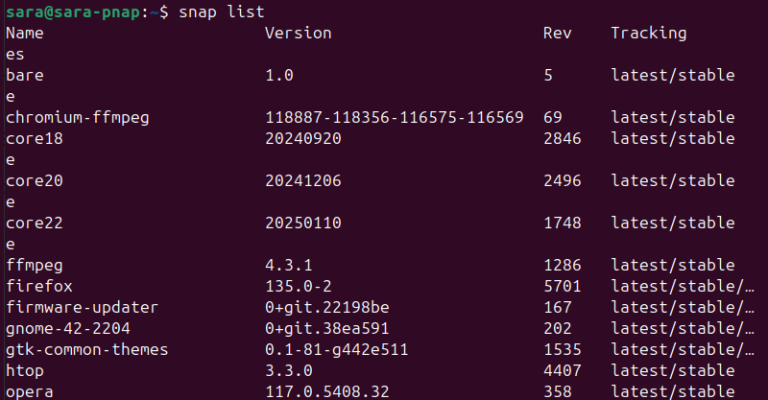
Task: Click the core22 revision number 1748
Action: click(560, 223)
